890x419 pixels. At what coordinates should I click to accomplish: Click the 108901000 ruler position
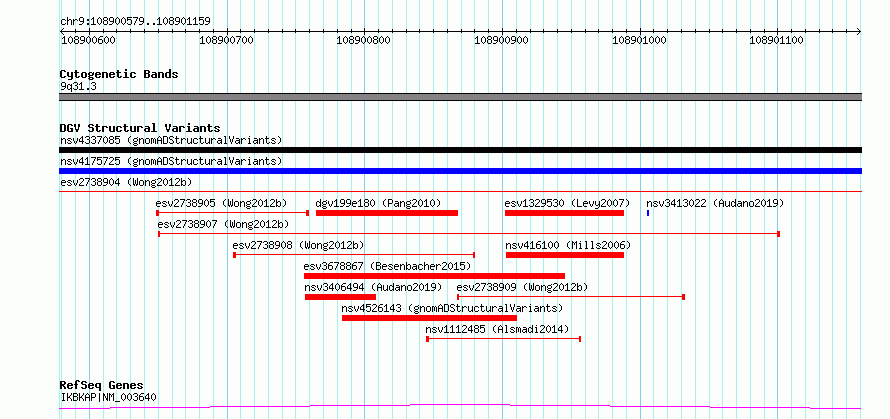640,40
